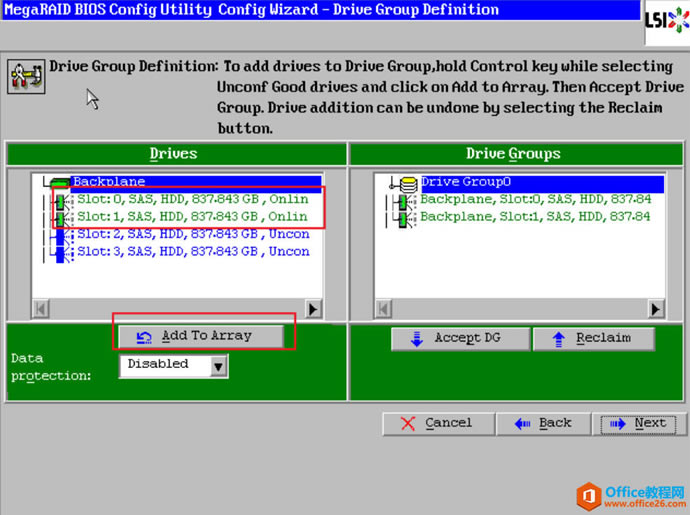
Task: Select Backplane, Slot:1 entry in Drive Groups
Action: click(535, 217)
